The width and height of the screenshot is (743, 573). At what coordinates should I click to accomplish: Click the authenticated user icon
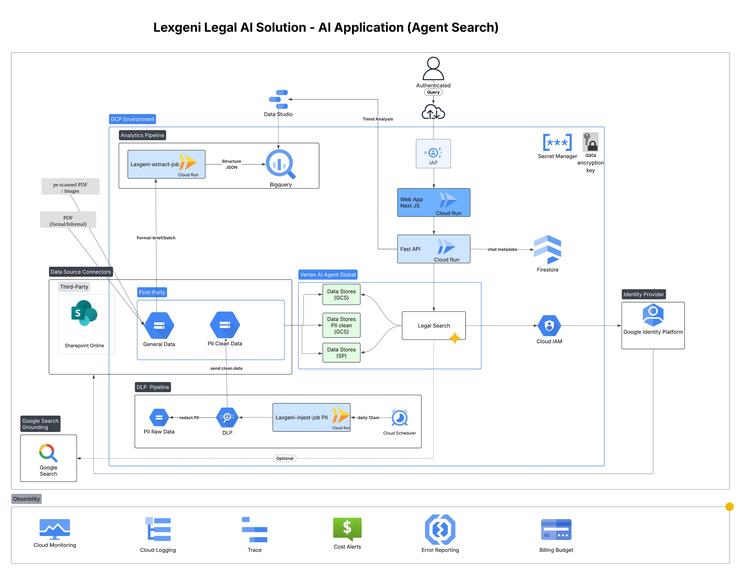[x=433, y=69]
